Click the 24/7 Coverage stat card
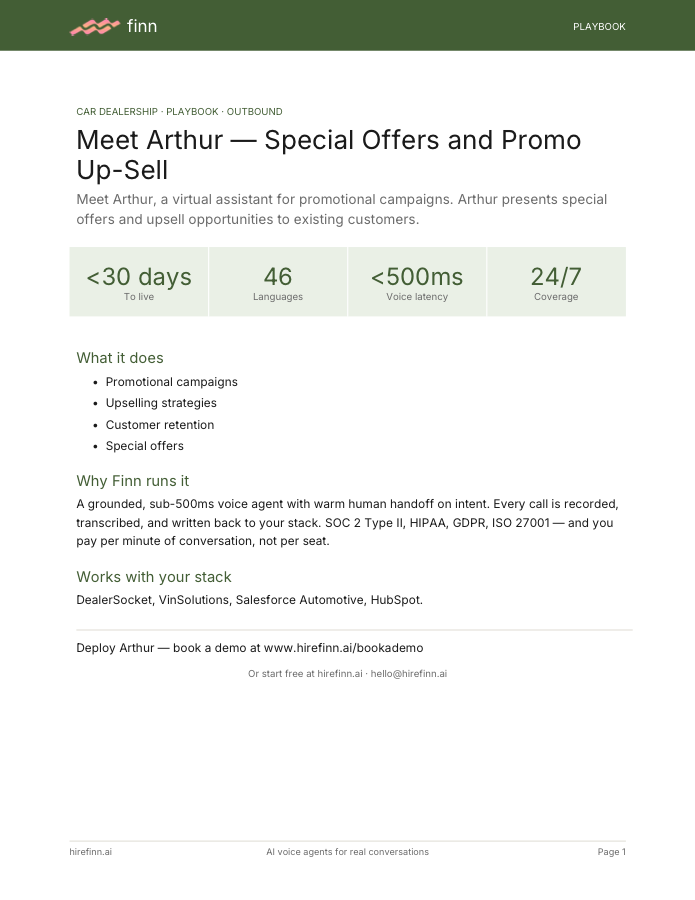The image size is (695, 900). 556,282
